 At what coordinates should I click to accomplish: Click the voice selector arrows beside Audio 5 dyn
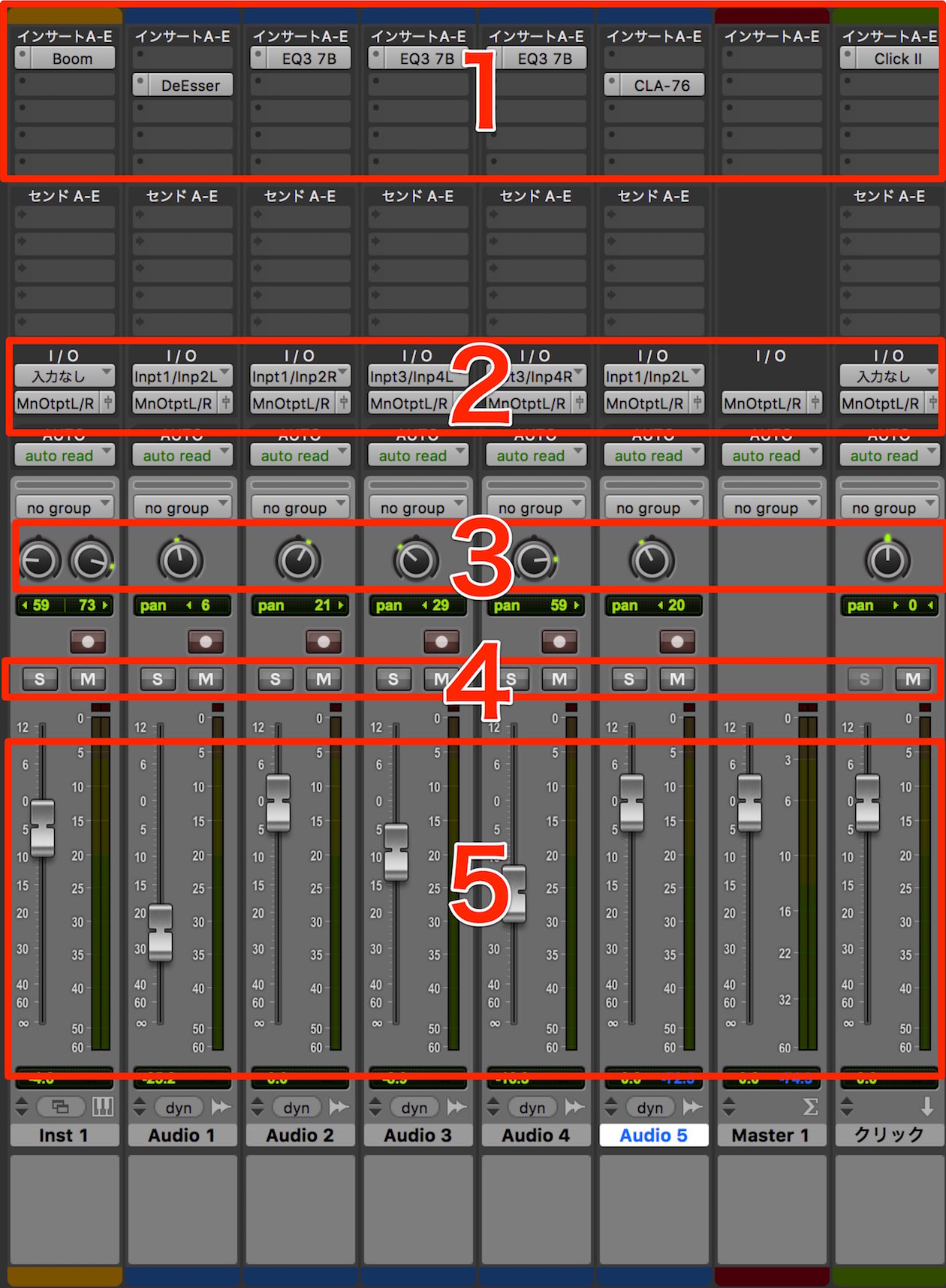[x=692, y=1106]
